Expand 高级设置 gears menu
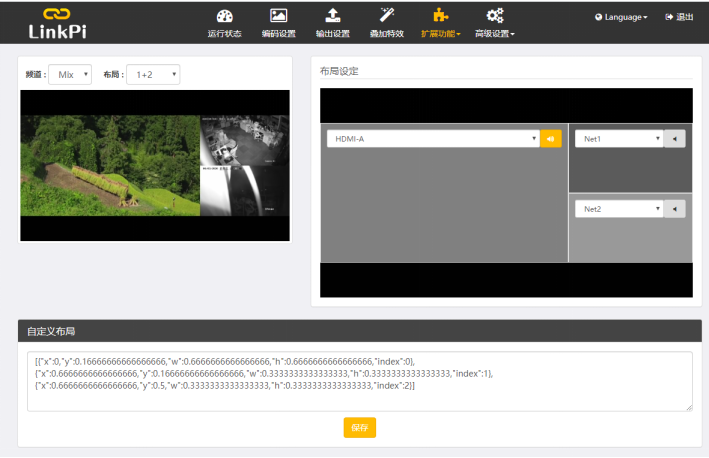Viewport: 709px width, 458px height. [495, 16]
